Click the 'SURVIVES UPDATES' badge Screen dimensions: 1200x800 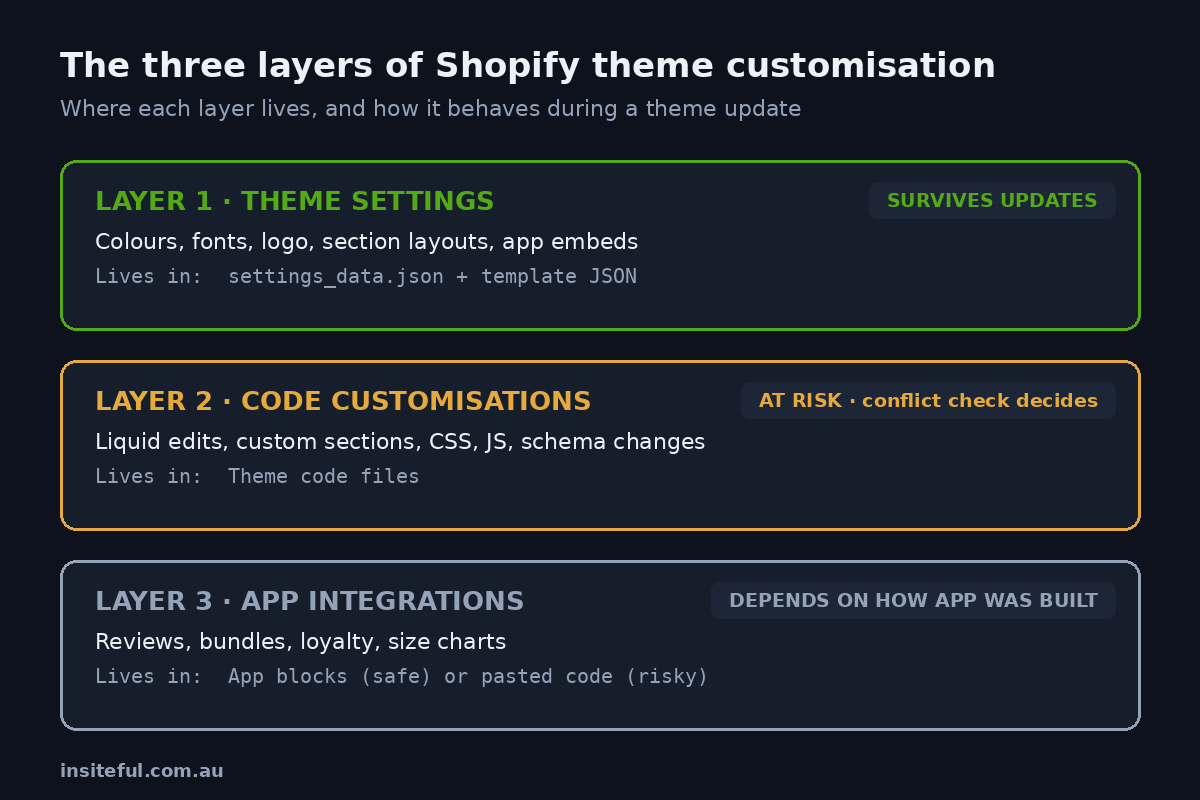(x=992, y=201)
